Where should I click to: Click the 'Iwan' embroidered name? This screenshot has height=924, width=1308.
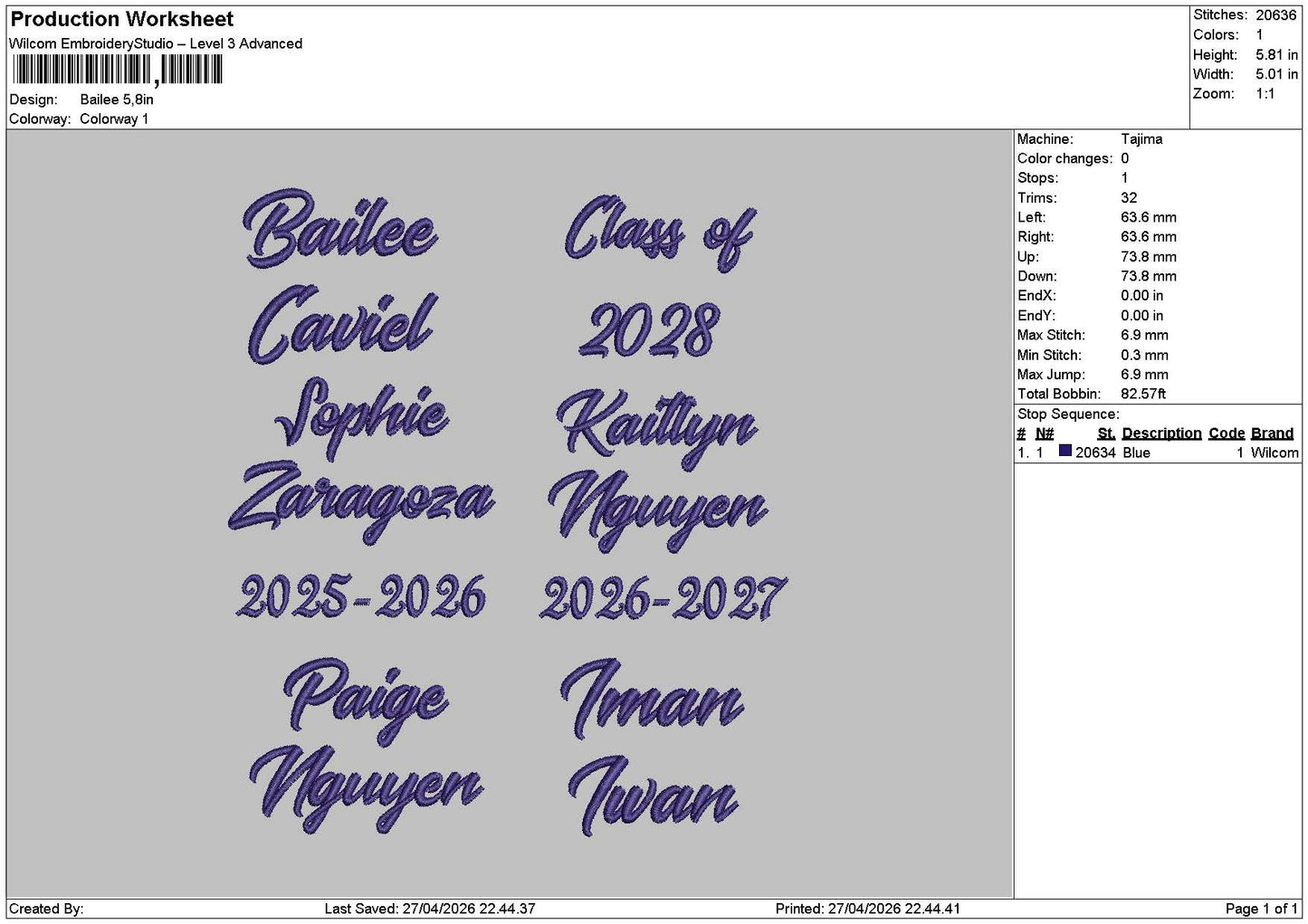pos(653,796)
